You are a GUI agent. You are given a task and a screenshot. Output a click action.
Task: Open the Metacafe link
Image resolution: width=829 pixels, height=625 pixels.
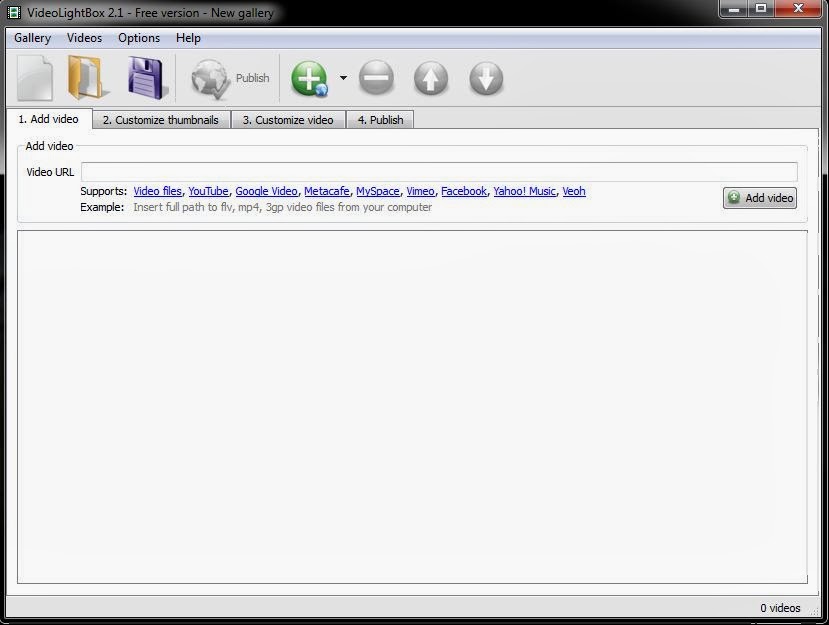327,191
